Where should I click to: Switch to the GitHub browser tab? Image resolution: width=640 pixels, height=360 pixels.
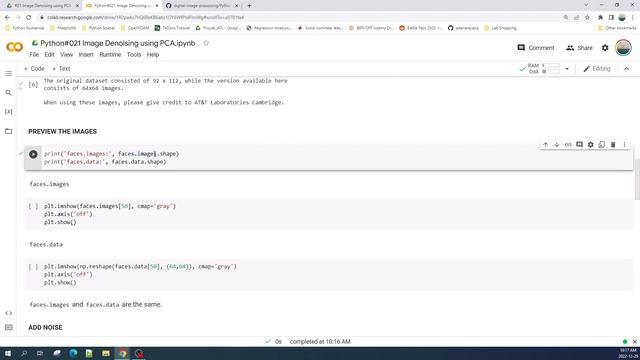(x=202, y=6)
